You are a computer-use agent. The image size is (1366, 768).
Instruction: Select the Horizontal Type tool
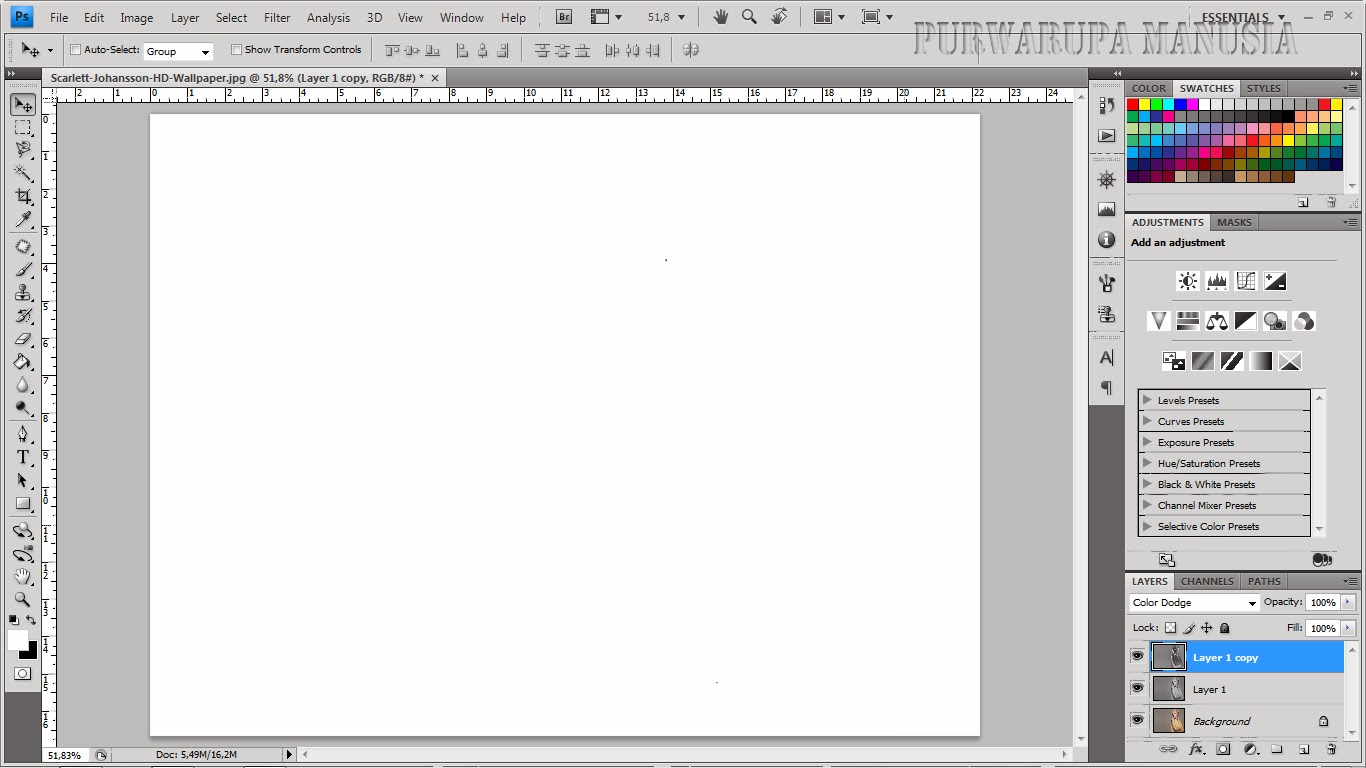[x=22, y=457]
